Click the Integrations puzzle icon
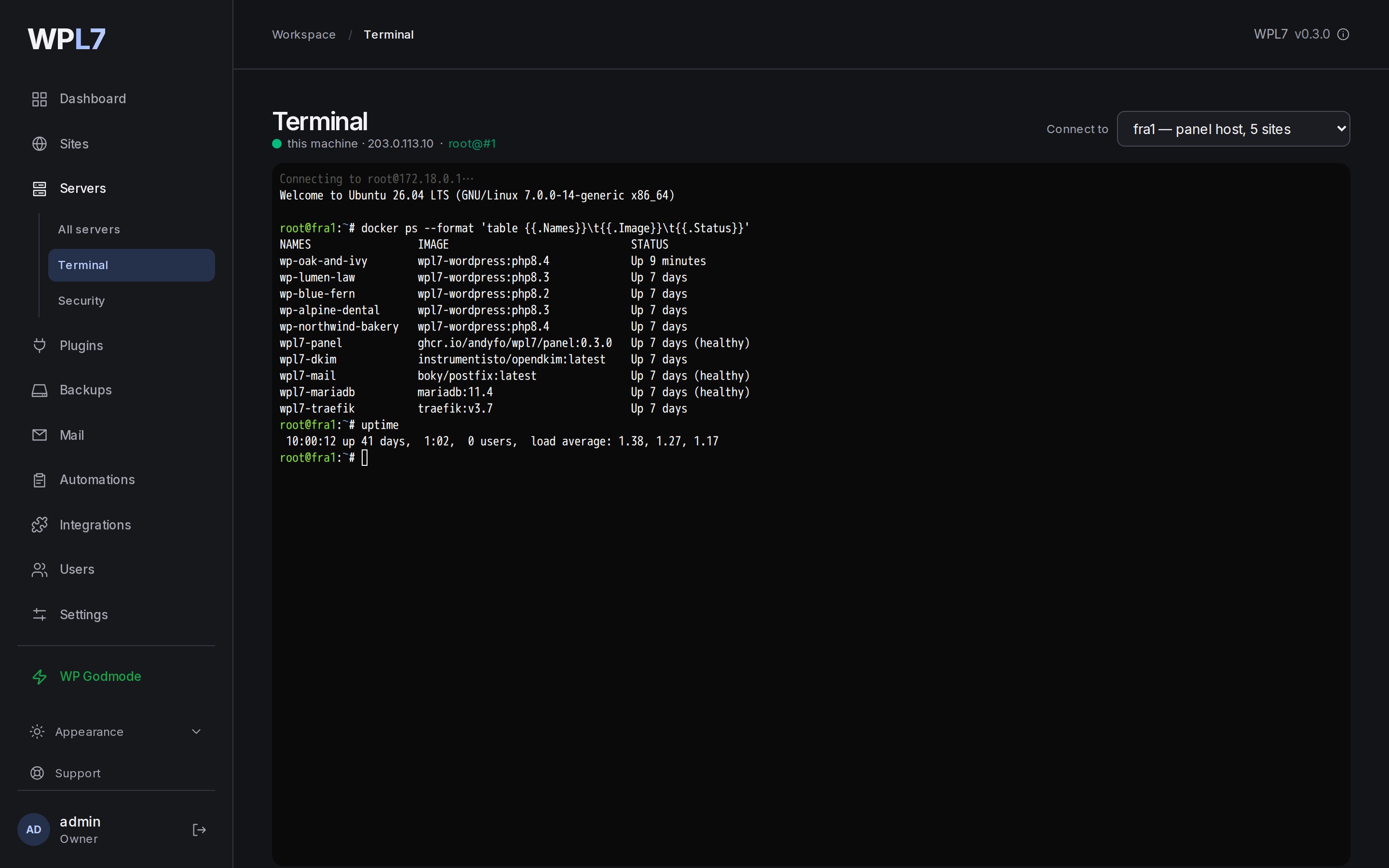Viewport: 1389px width, 868px height. 39,525
